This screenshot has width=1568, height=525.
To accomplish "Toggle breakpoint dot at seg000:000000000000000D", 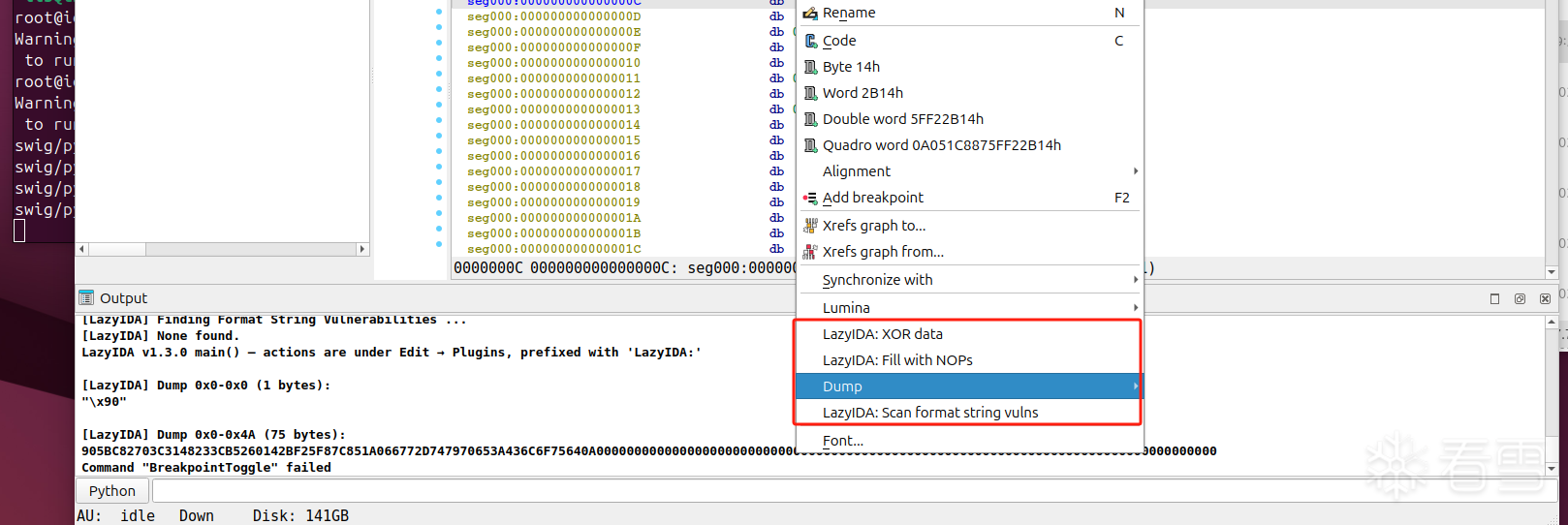I will (439, 13).
